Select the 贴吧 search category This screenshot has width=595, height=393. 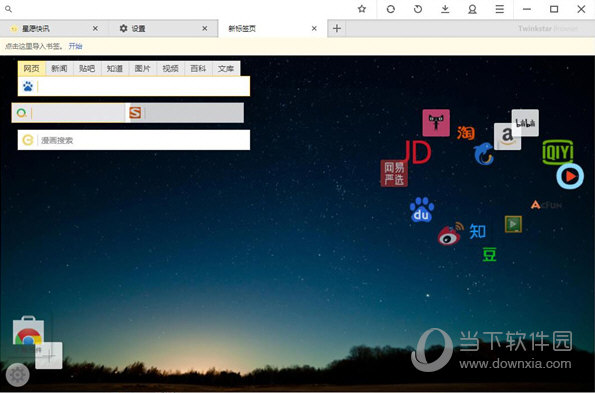click(87, 68)
